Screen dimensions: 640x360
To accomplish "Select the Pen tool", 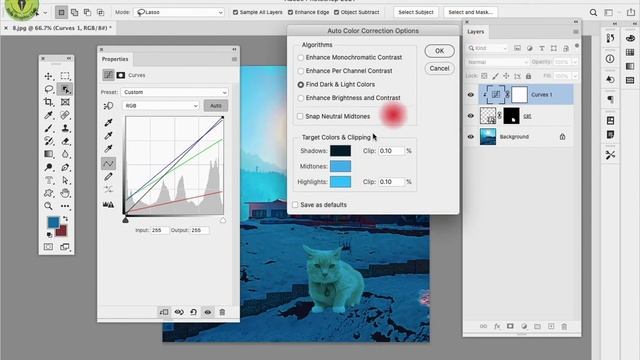I will (65, 167).
